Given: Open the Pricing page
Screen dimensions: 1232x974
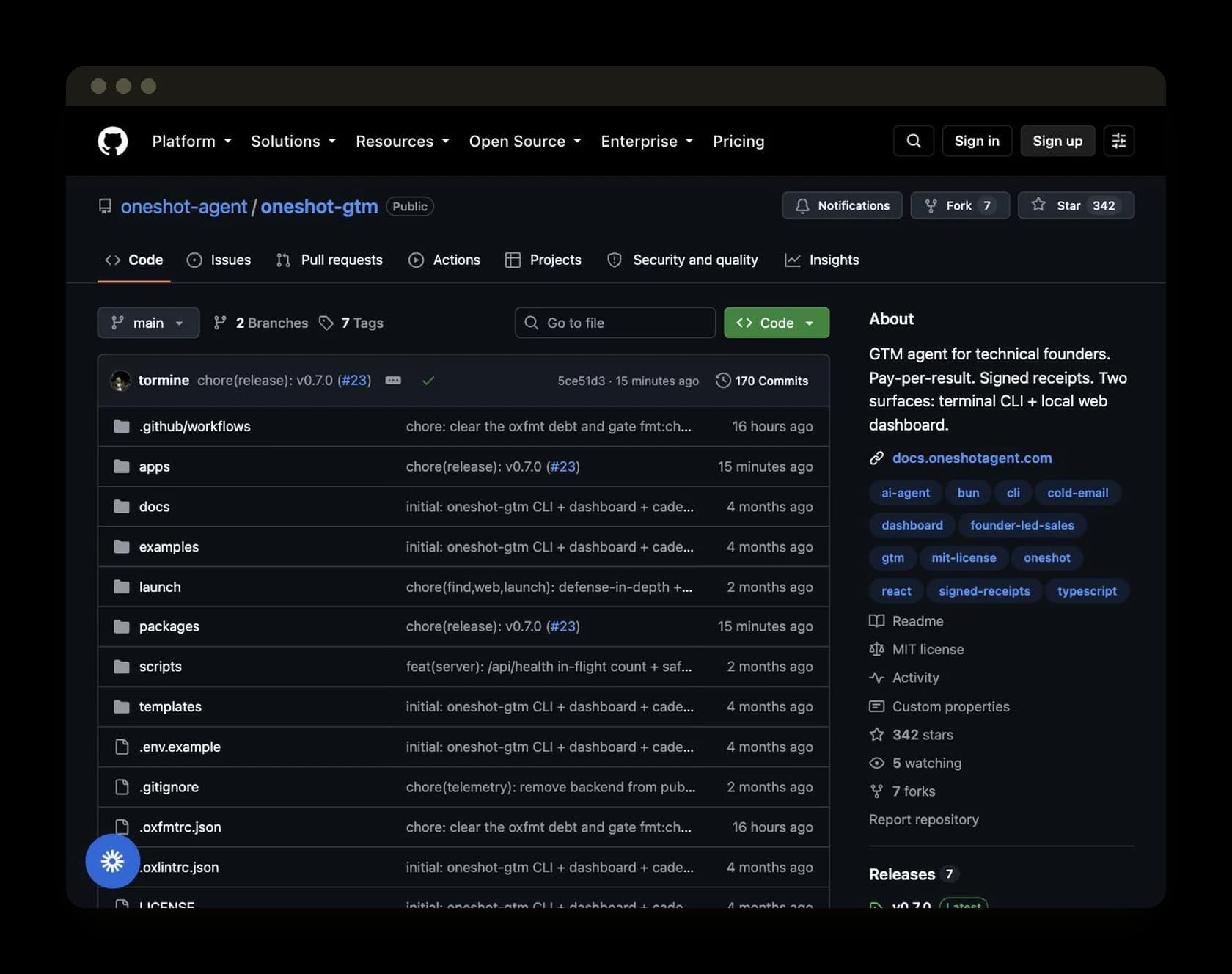Looking at the screenshot, I should point(738,141).
